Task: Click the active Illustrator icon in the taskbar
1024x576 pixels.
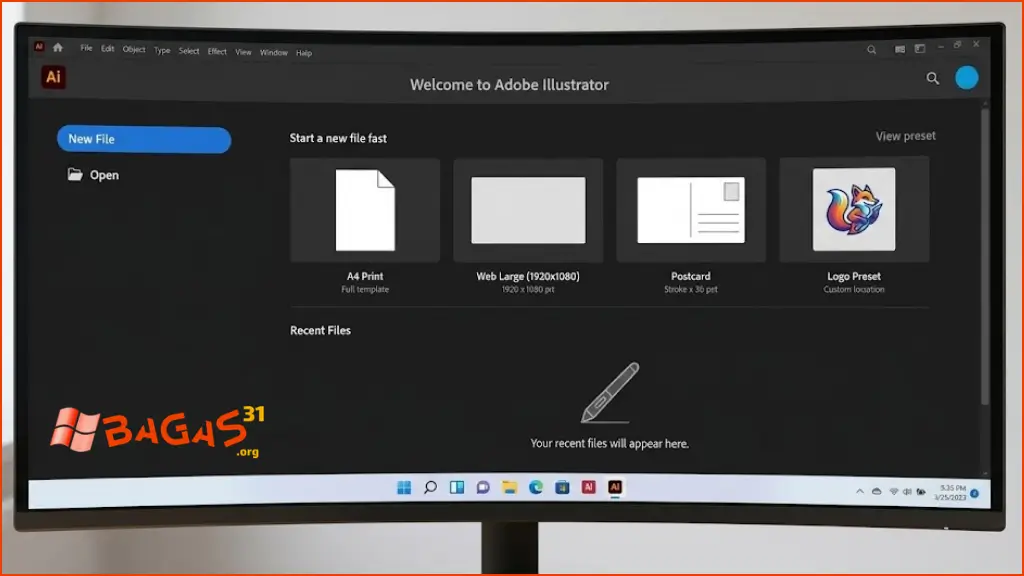Action: click(615, 487)
